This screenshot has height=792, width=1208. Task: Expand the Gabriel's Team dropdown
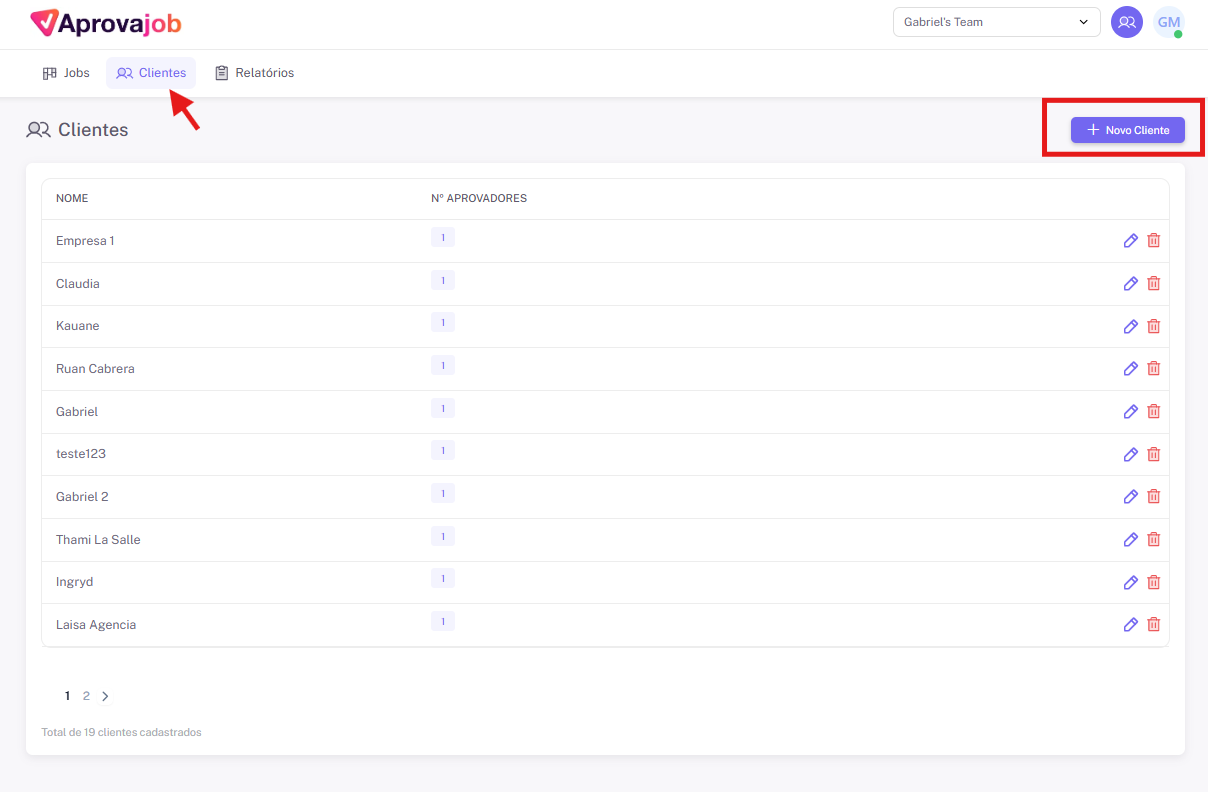pyautogui.click(x=996, y=22)
